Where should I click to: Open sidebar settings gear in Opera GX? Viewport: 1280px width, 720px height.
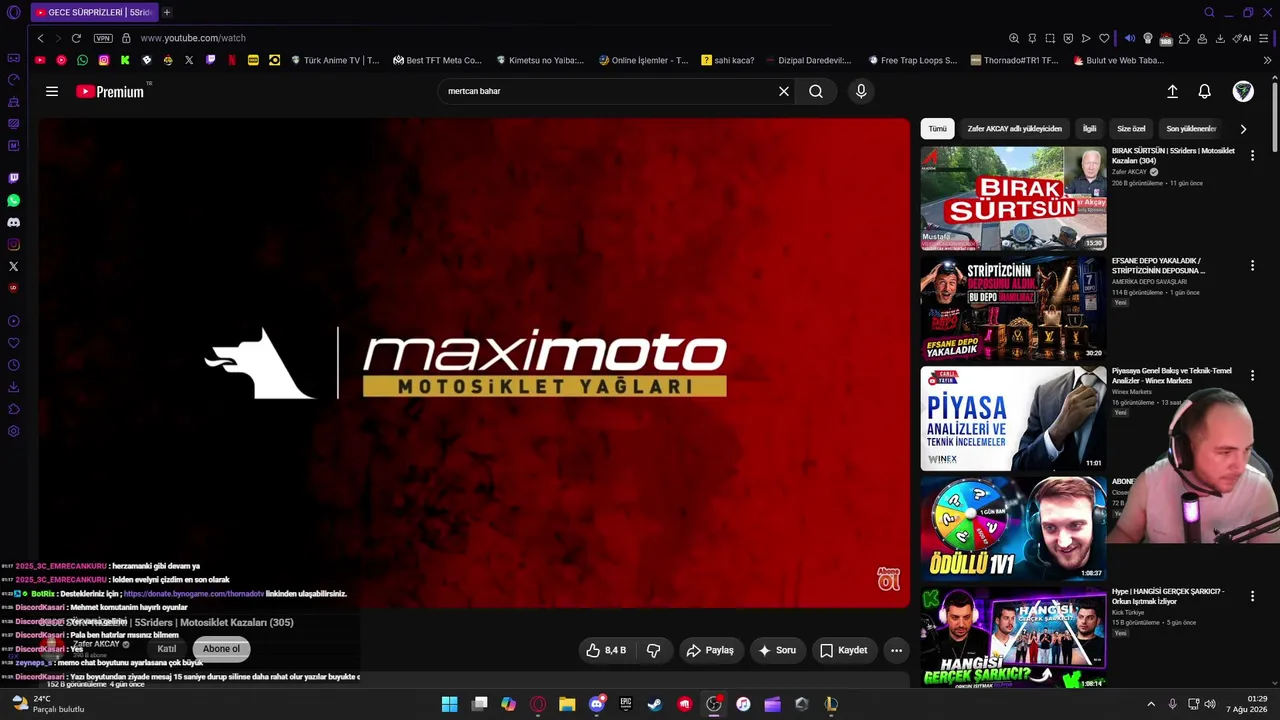(13, 431)
